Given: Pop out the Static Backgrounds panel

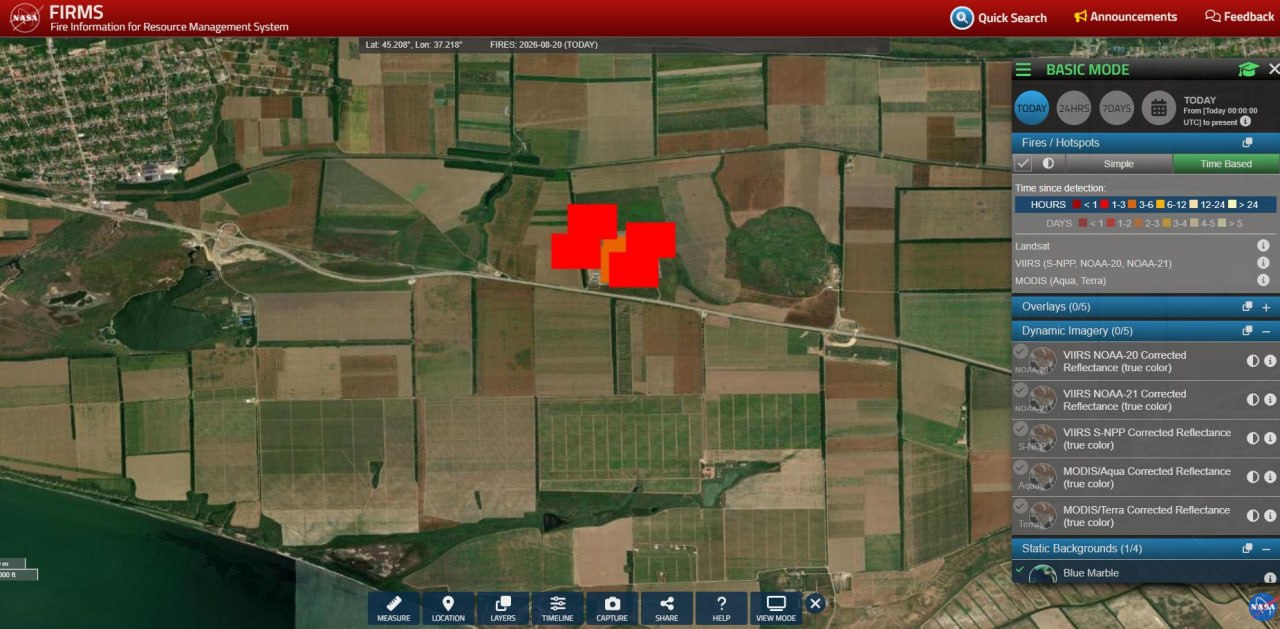Looking at the screenshot, I should [x=1247, y=549].
